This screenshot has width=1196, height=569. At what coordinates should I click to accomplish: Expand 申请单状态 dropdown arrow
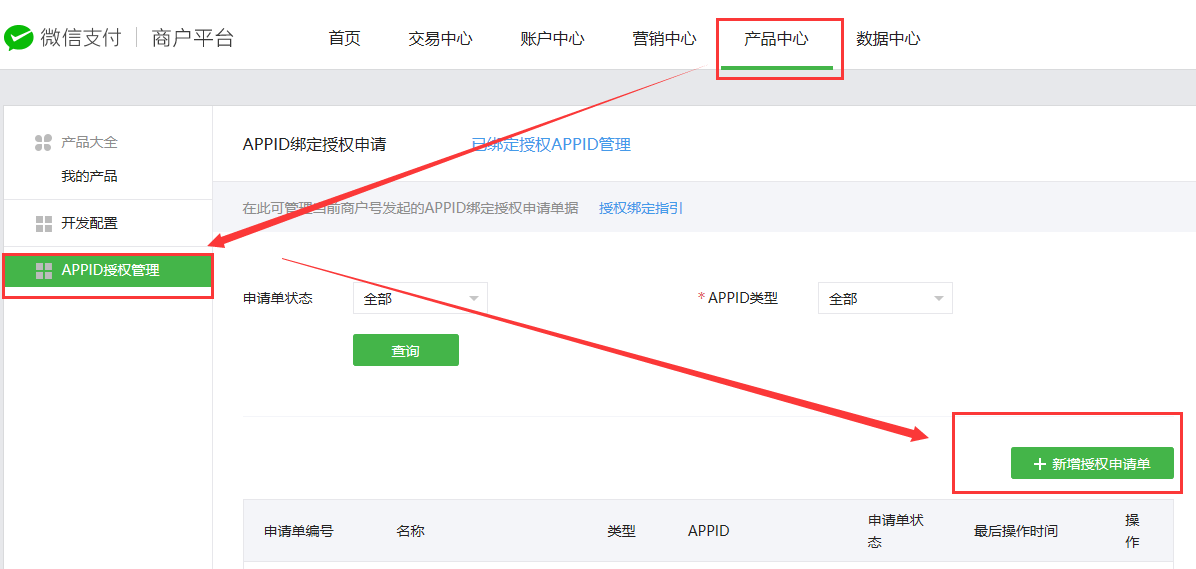(x=473, y=299)
